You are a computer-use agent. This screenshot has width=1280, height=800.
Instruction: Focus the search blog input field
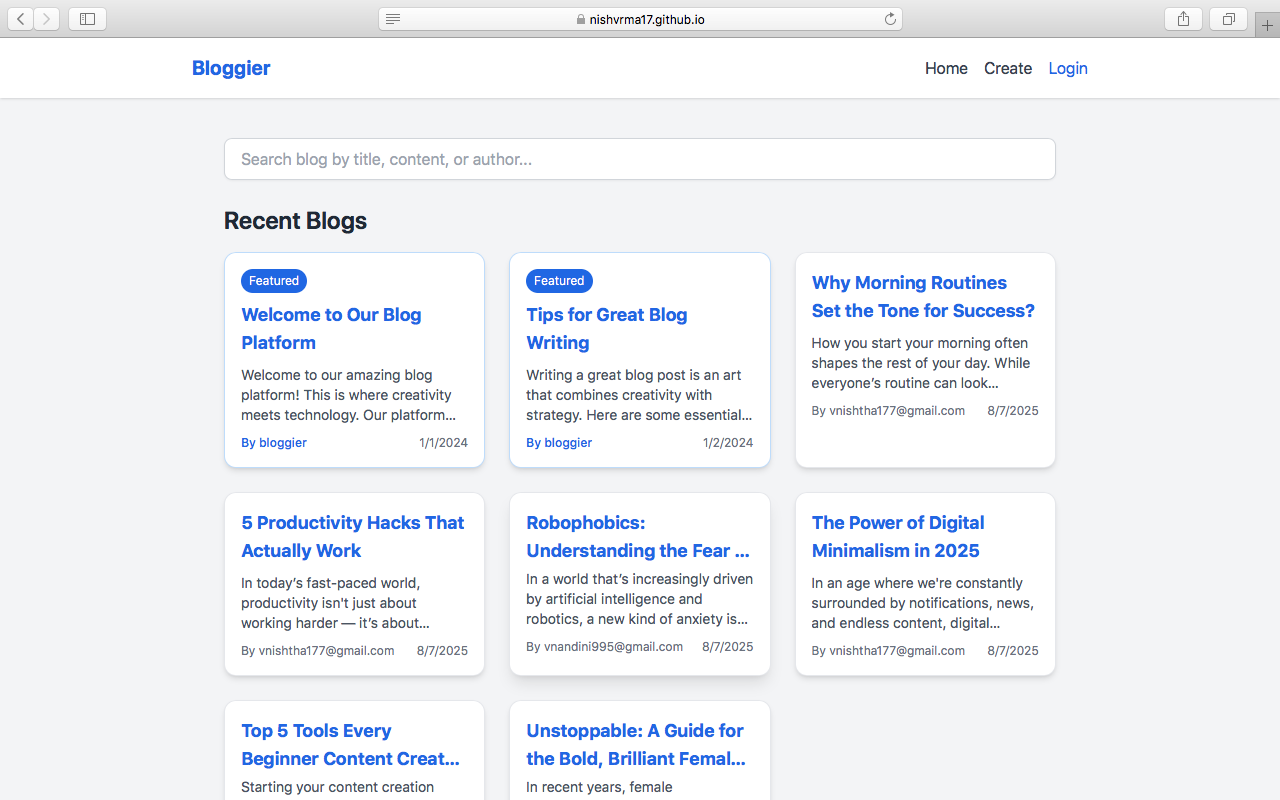tap(640, 159)
